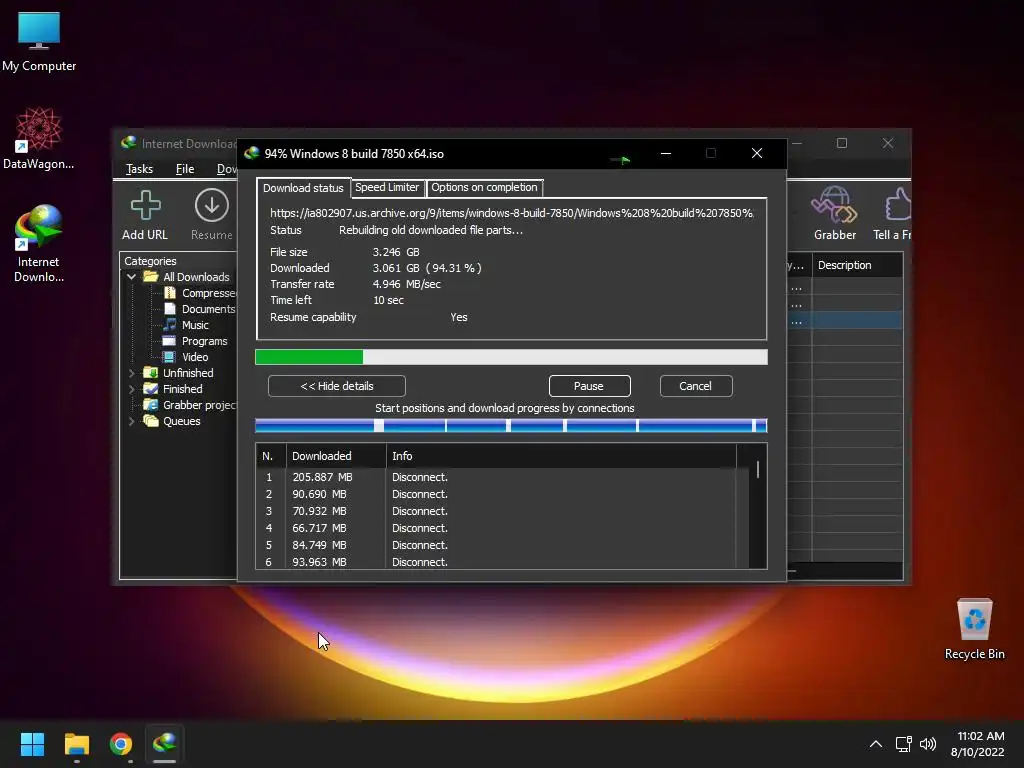This screenshot has width=1024, height=768.
Task: Expand the Finished category node
Action: (131, 389)
